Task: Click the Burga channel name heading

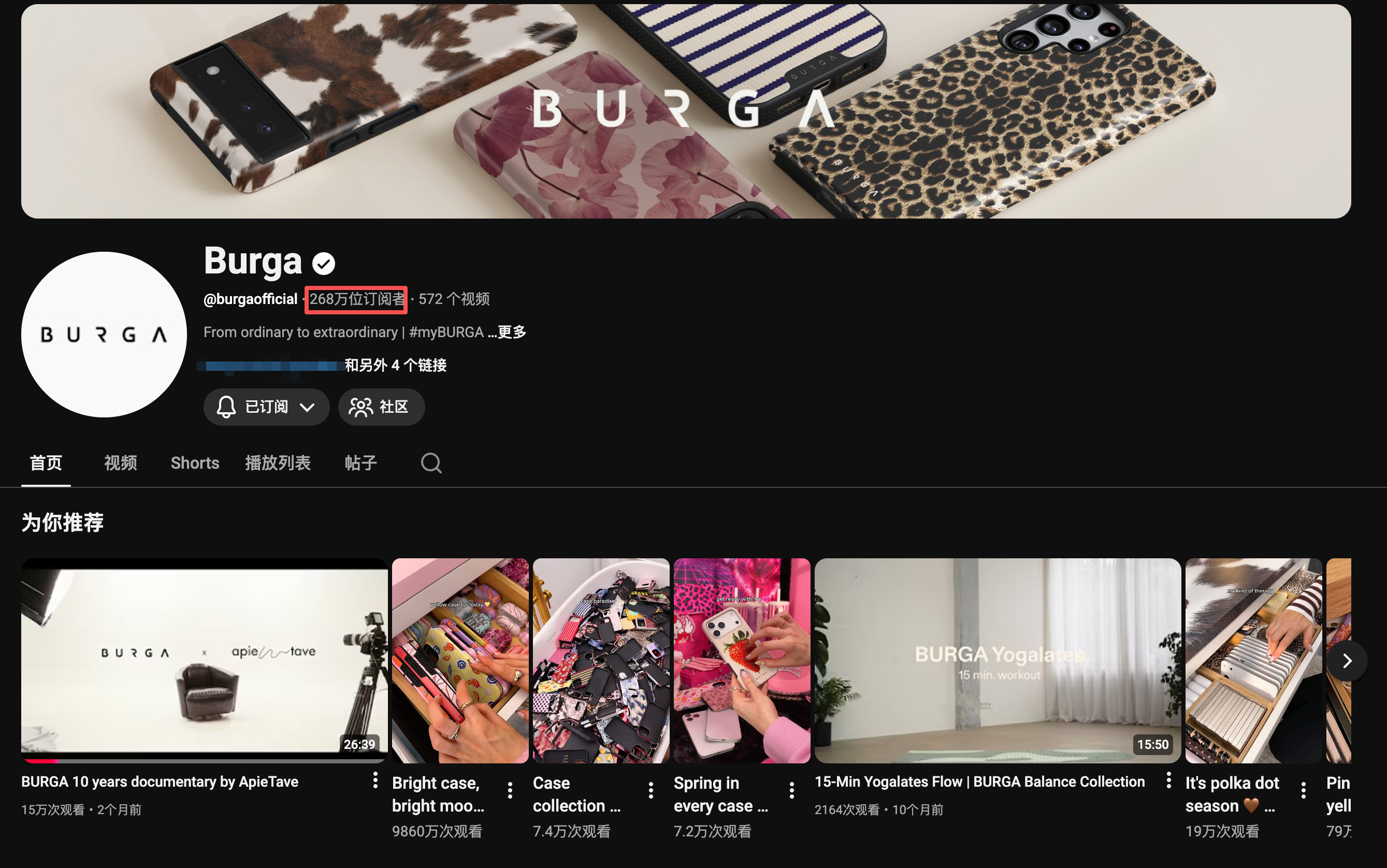Action: point(253,261)
